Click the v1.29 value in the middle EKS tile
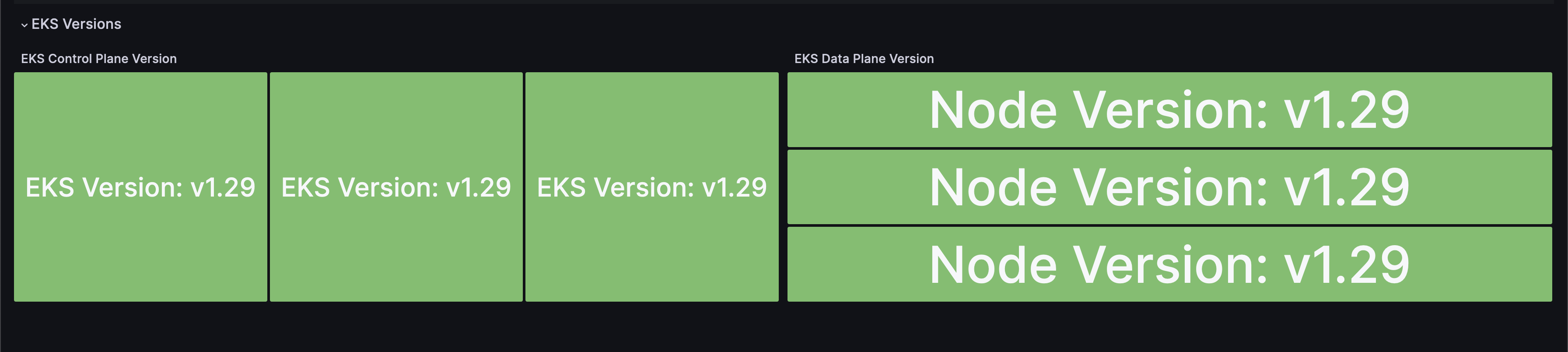 point(479,187)
